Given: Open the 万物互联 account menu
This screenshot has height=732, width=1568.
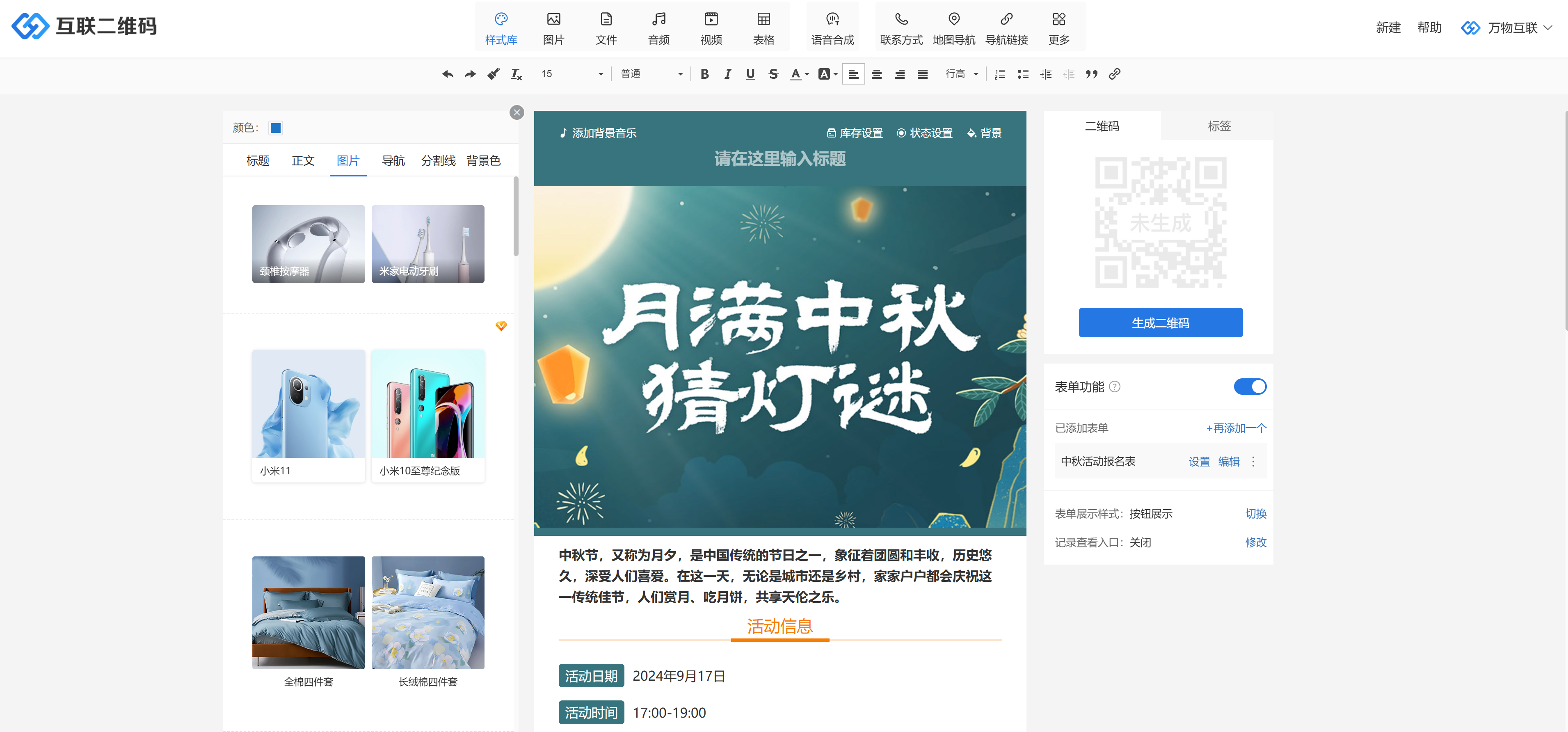Looking at the screenshot, I should click(1512, 28).
